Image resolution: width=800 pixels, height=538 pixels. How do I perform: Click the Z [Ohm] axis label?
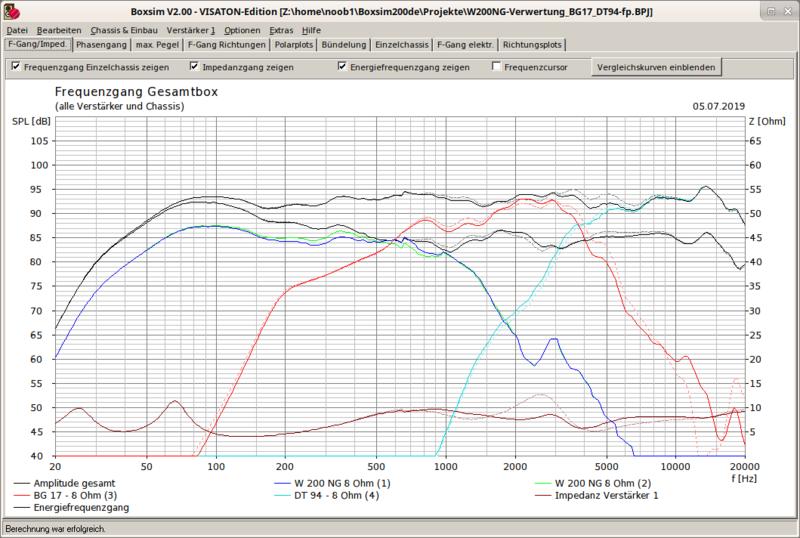767,121
